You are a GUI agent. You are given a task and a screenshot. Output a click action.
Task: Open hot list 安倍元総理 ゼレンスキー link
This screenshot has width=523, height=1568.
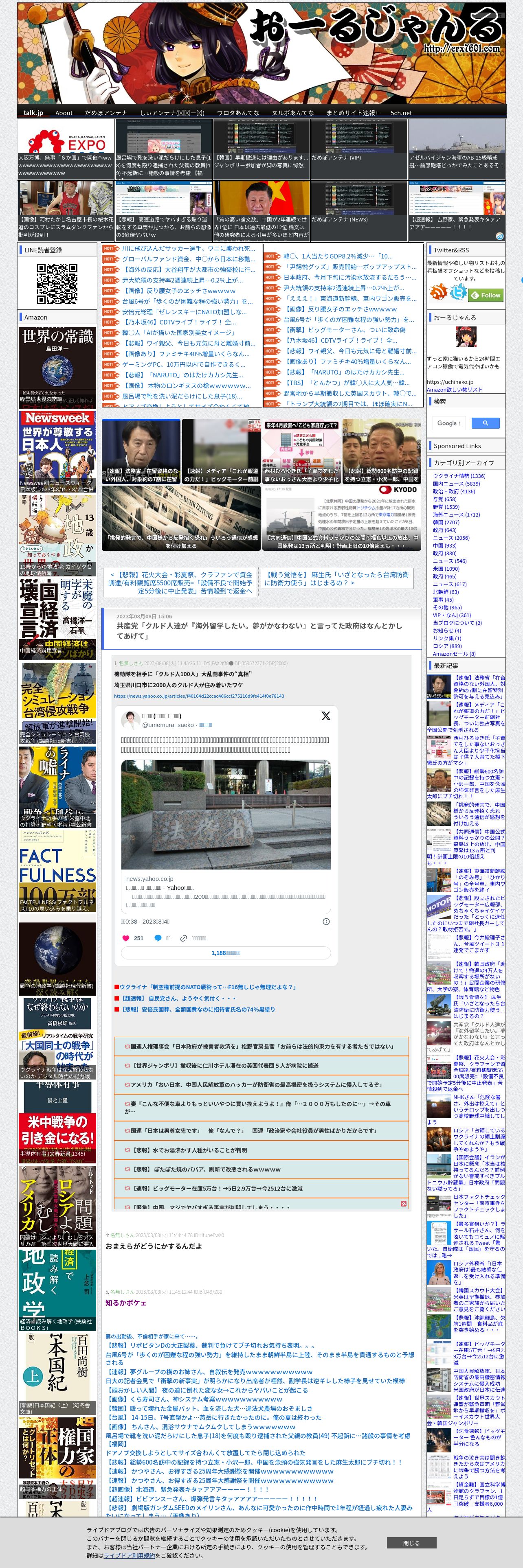tap(185, 312)
